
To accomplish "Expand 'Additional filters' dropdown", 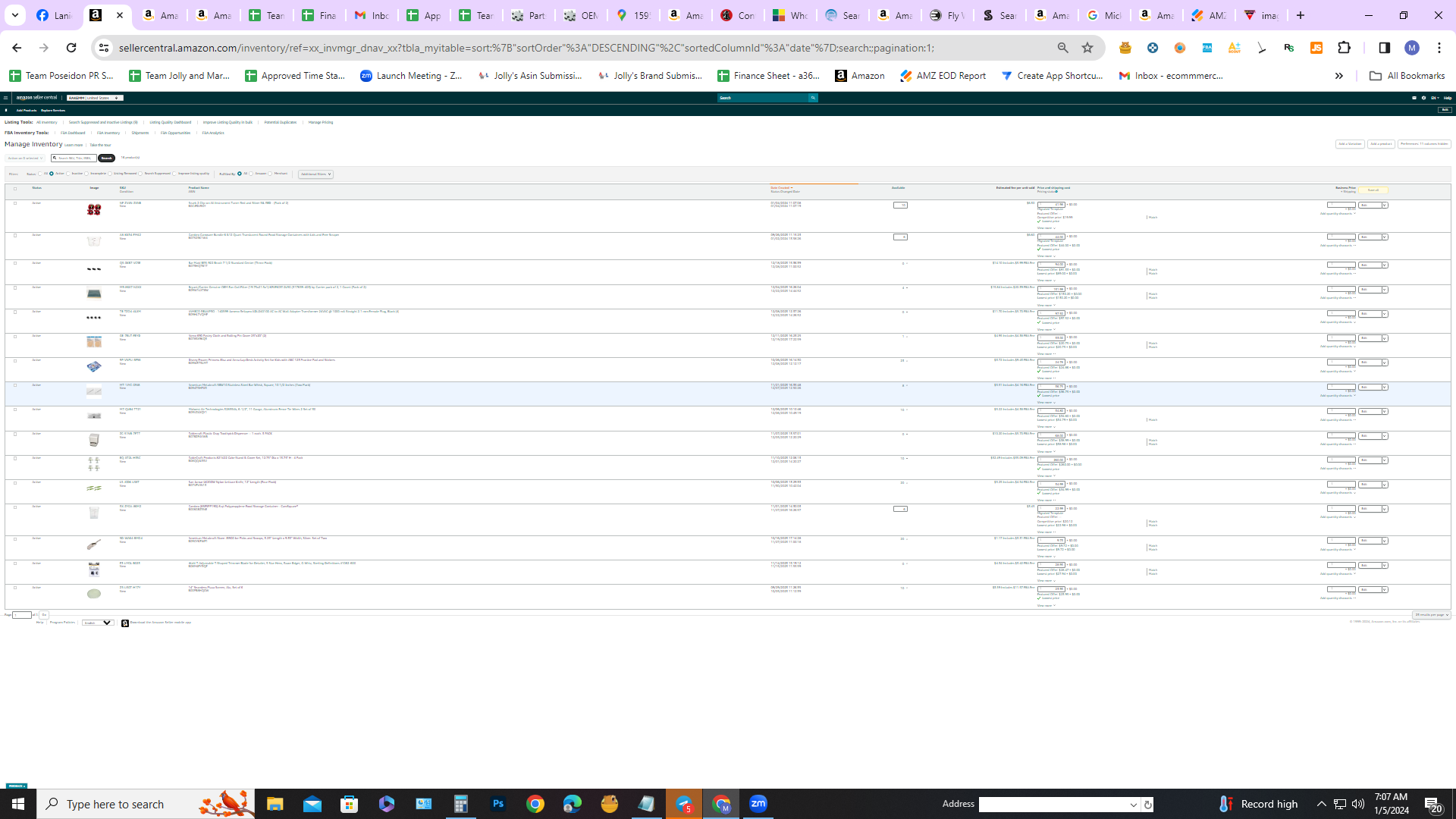I will click(315, 174).
